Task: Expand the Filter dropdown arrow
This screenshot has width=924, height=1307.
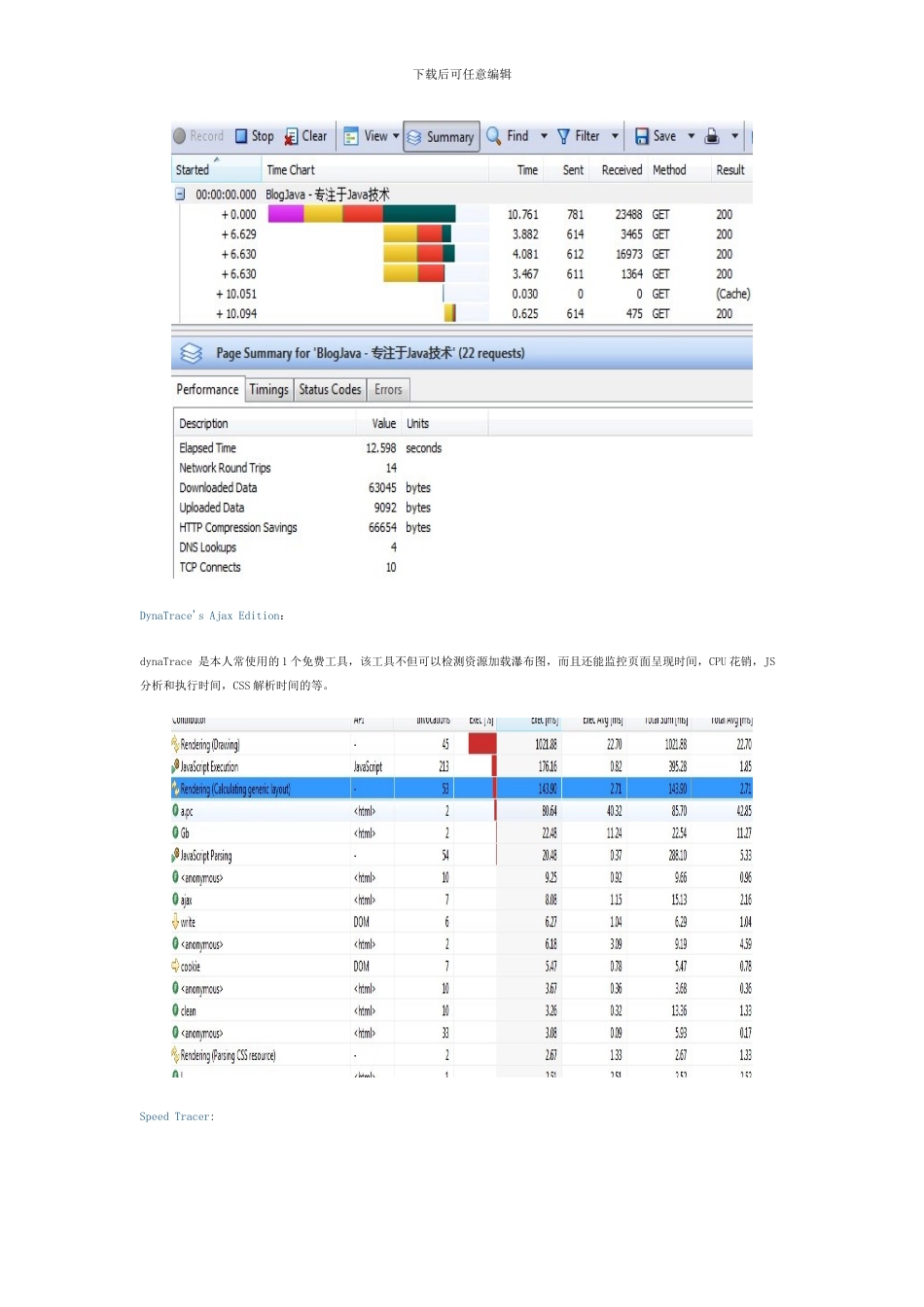Action: point(615,136)
